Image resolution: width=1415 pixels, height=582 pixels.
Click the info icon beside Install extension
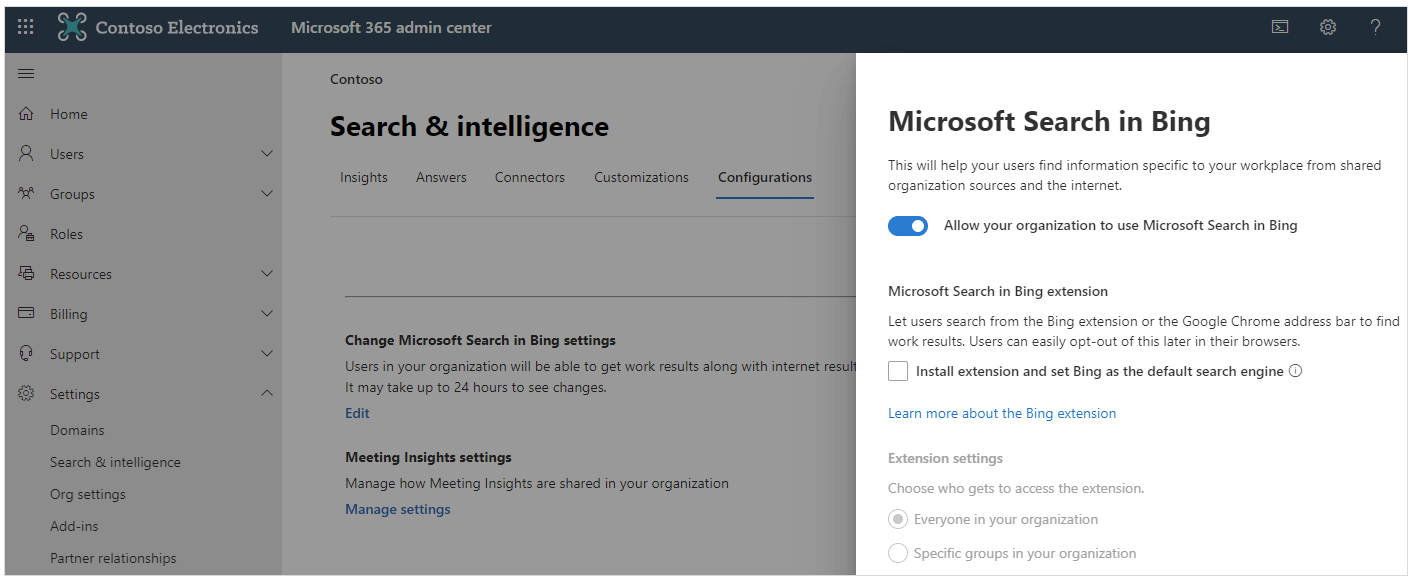(1296, 371)
